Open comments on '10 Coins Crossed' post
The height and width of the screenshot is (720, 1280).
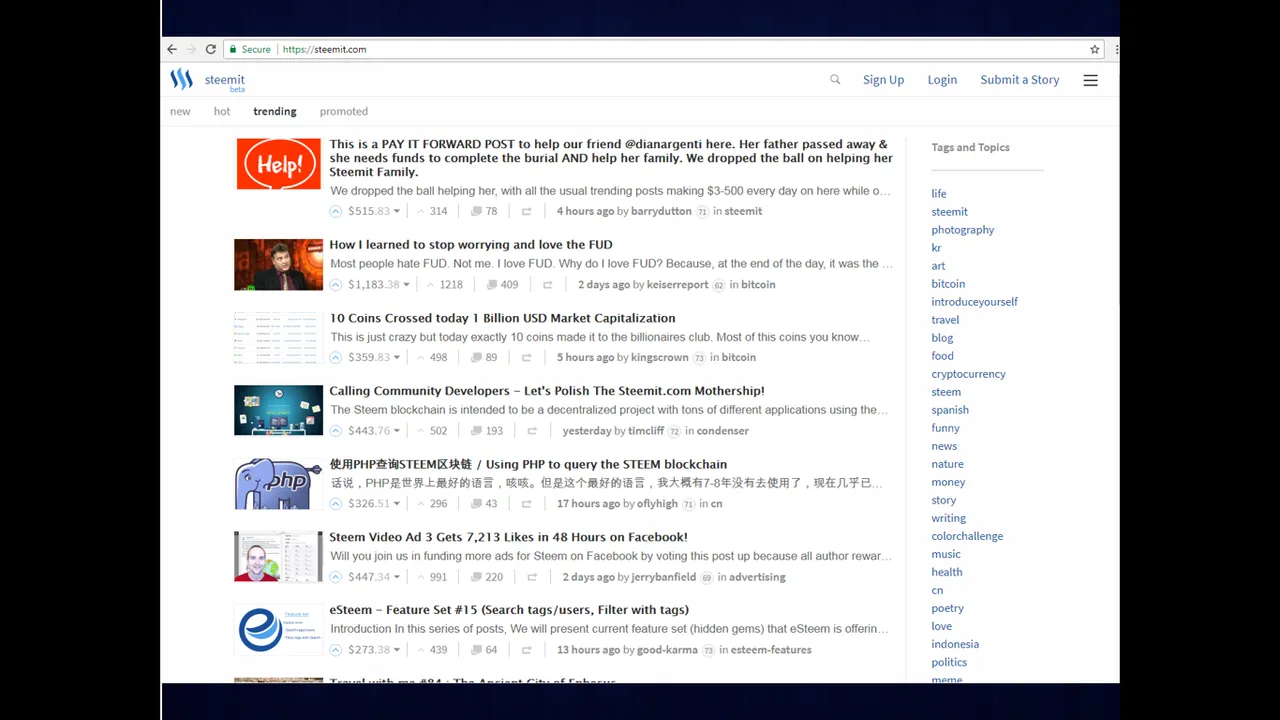click(x=484, y=357)
